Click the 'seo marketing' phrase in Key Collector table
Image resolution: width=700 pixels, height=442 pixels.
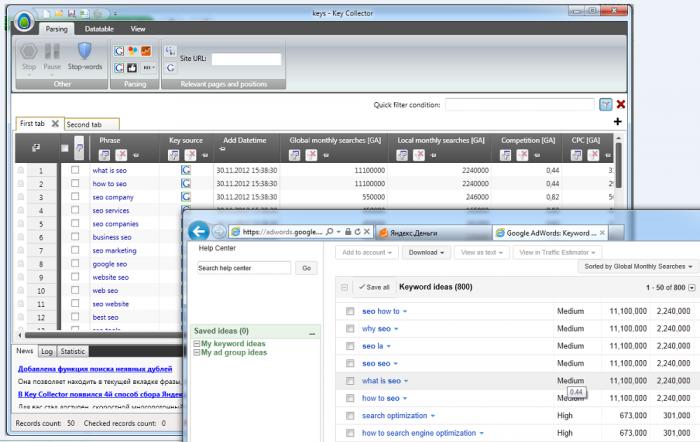(x=114, y=250)
